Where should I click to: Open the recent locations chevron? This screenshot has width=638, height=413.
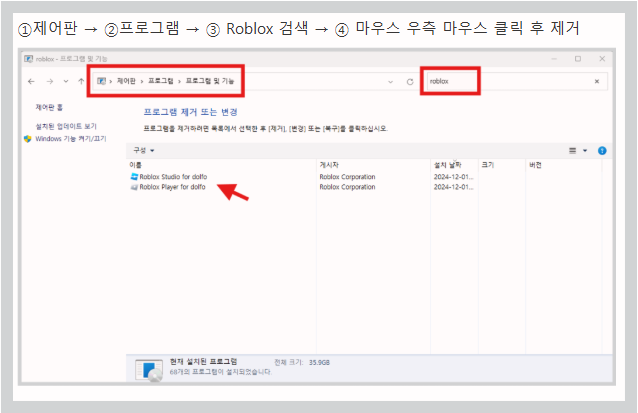point(66,81)
